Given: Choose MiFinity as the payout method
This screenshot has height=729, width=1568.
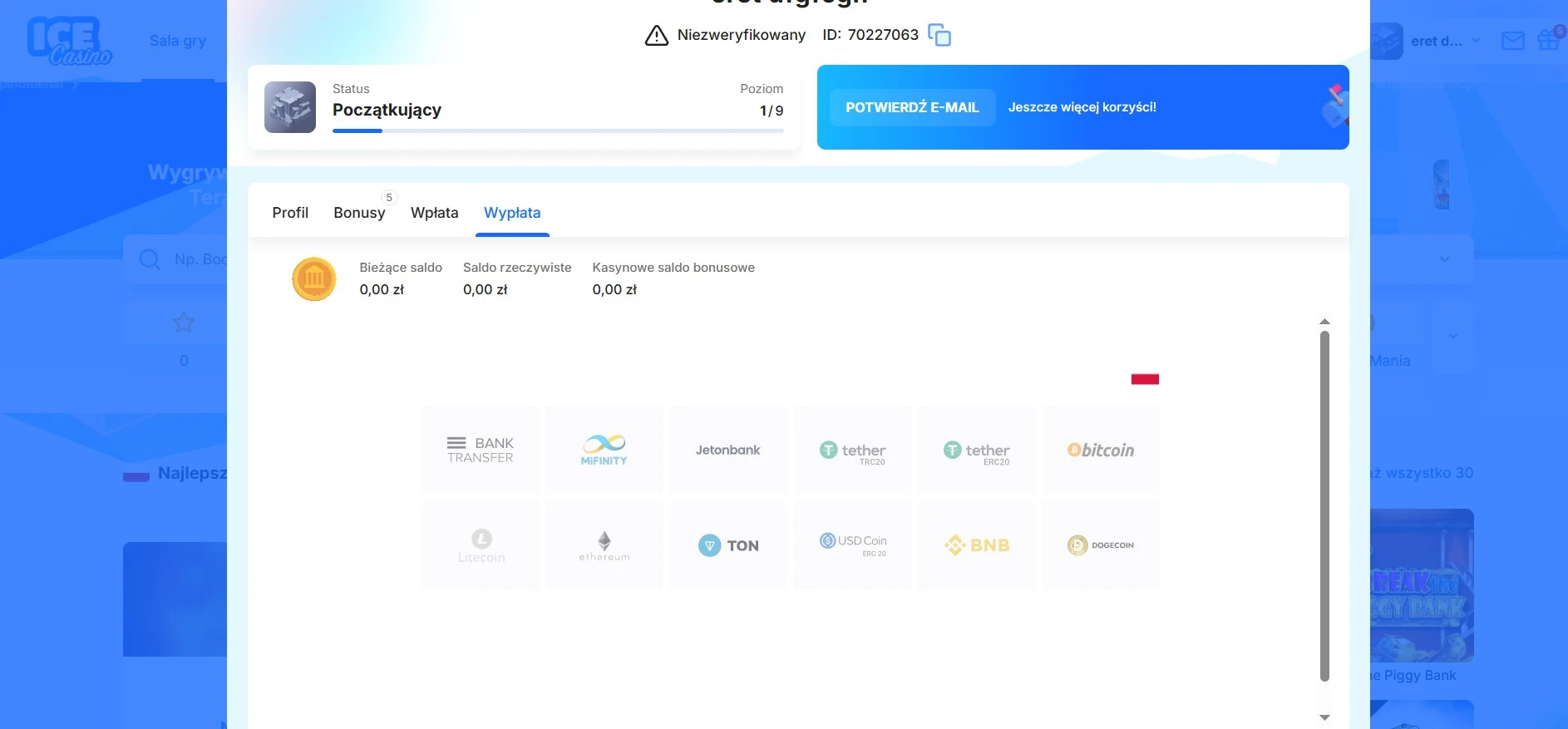Looking at the screenshot, I should pyautogui.click(x=604, y=450).
